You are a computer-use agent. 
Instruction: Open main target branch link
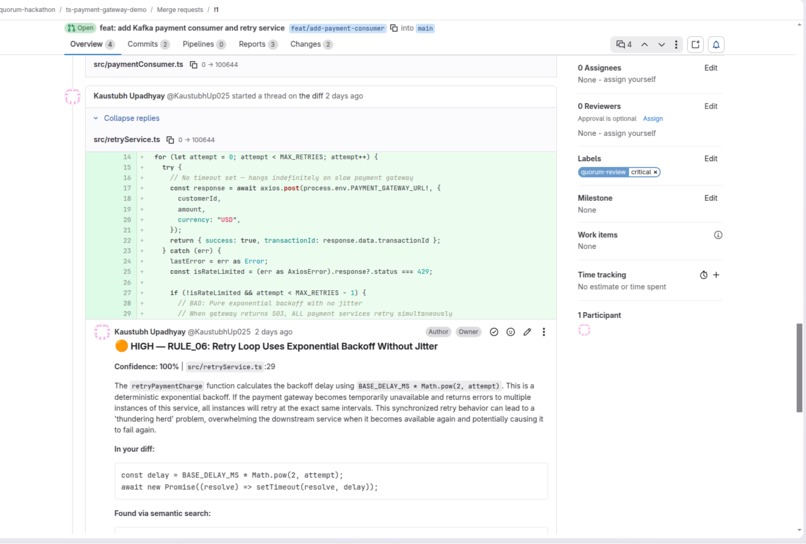click(x=425, y=28)
